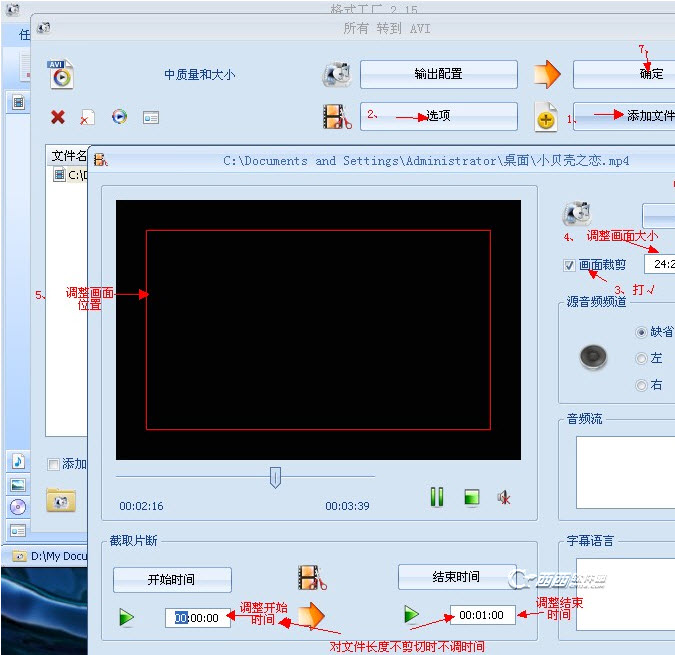Click the add file plus icon
Viewport: 675px width, 655px height.
point(546,117)
